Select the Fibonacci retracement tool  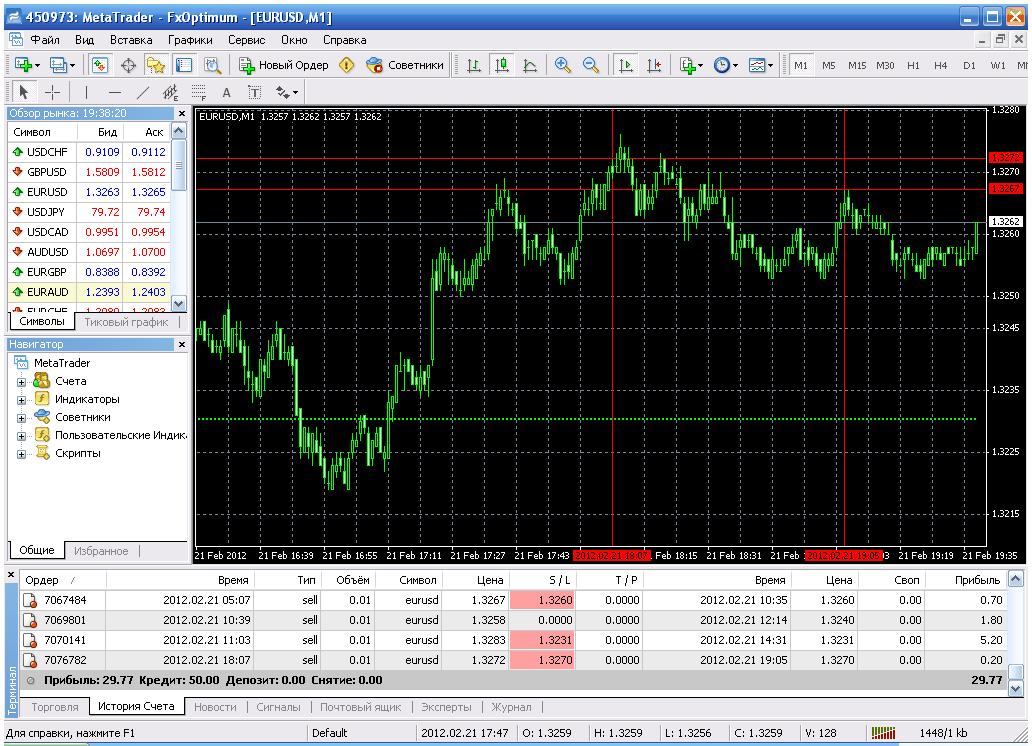(x=199, y=92)
